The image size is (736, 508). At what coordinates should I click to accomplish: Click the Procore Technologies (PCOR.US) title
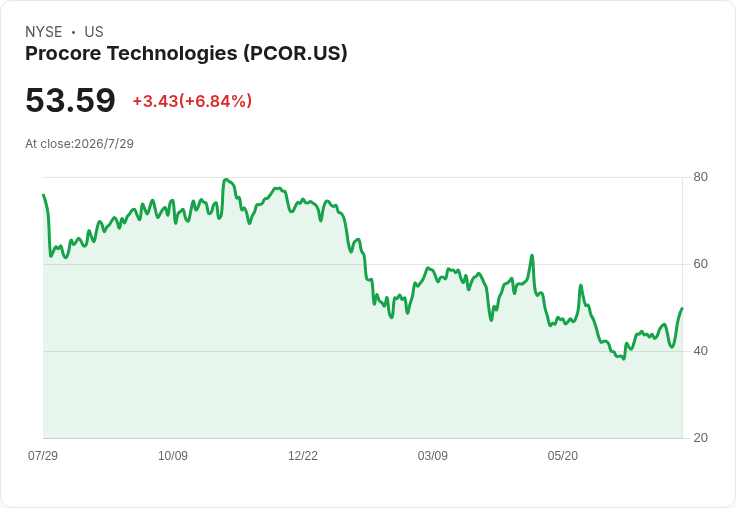click(x=186, y=53)
